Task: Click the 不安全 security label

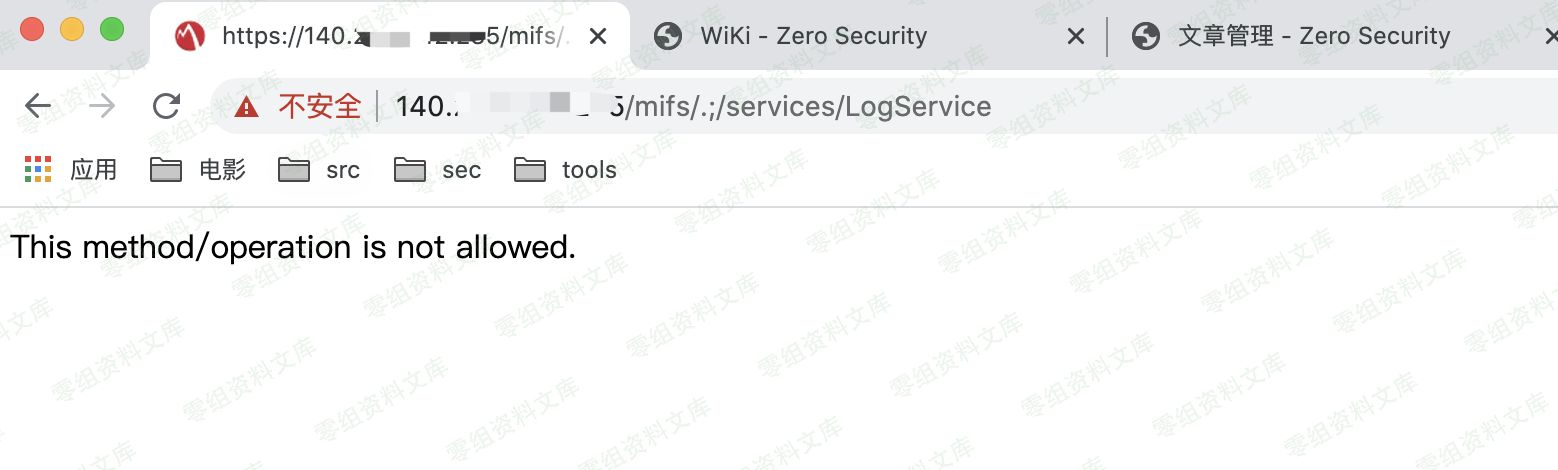Action: pyautogui.click(x=319, y=106)
